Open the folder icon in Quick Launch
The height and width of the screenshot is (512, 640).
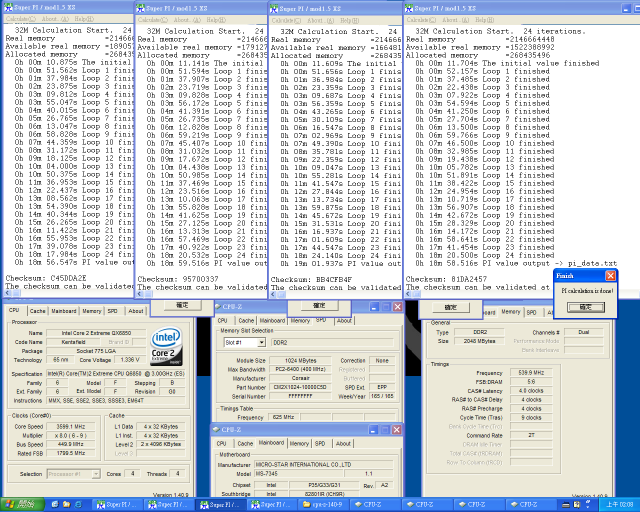coord(66,505)
